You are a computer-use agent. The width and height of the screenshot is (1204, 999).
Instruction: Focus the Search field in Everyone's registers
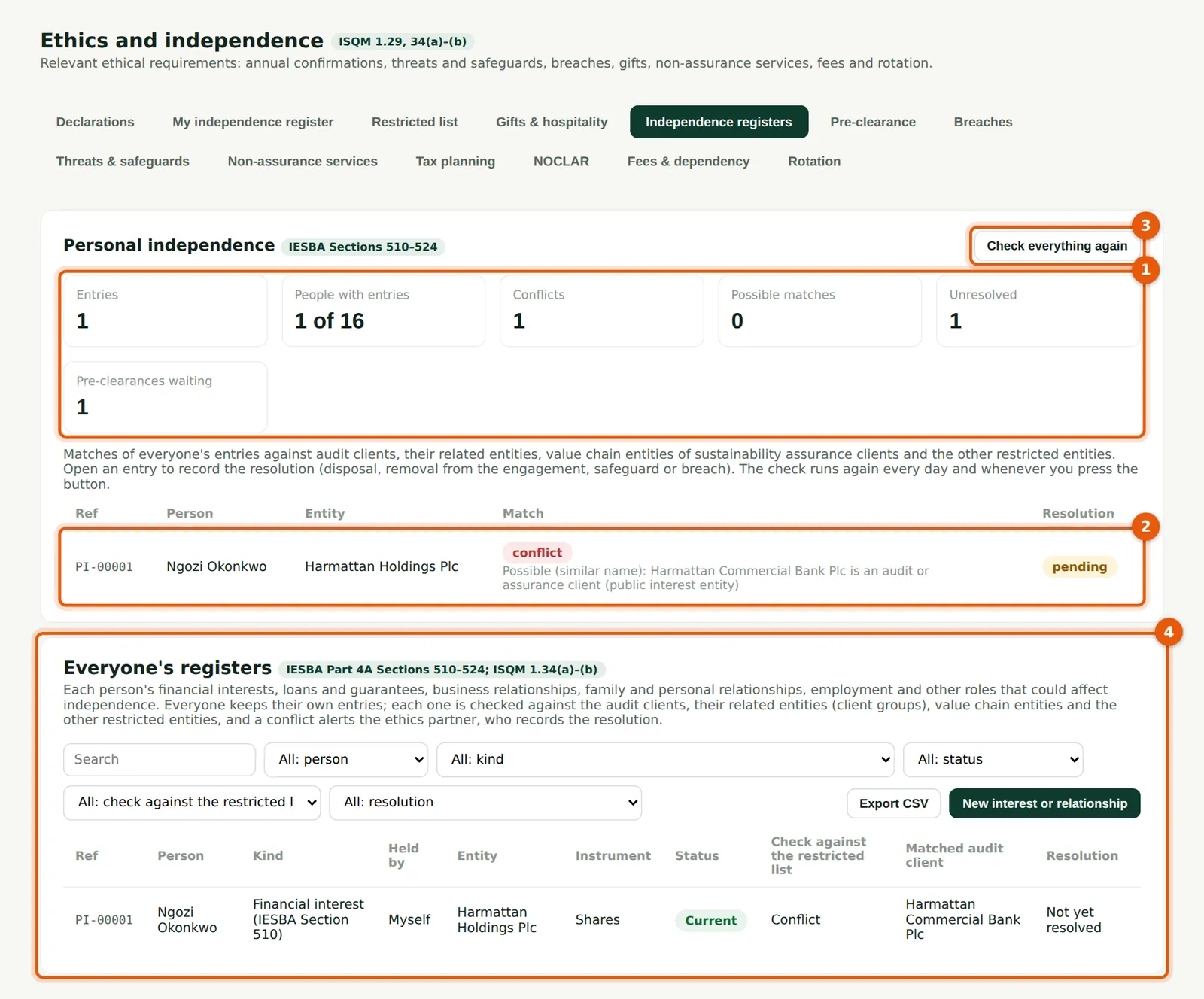160,760
